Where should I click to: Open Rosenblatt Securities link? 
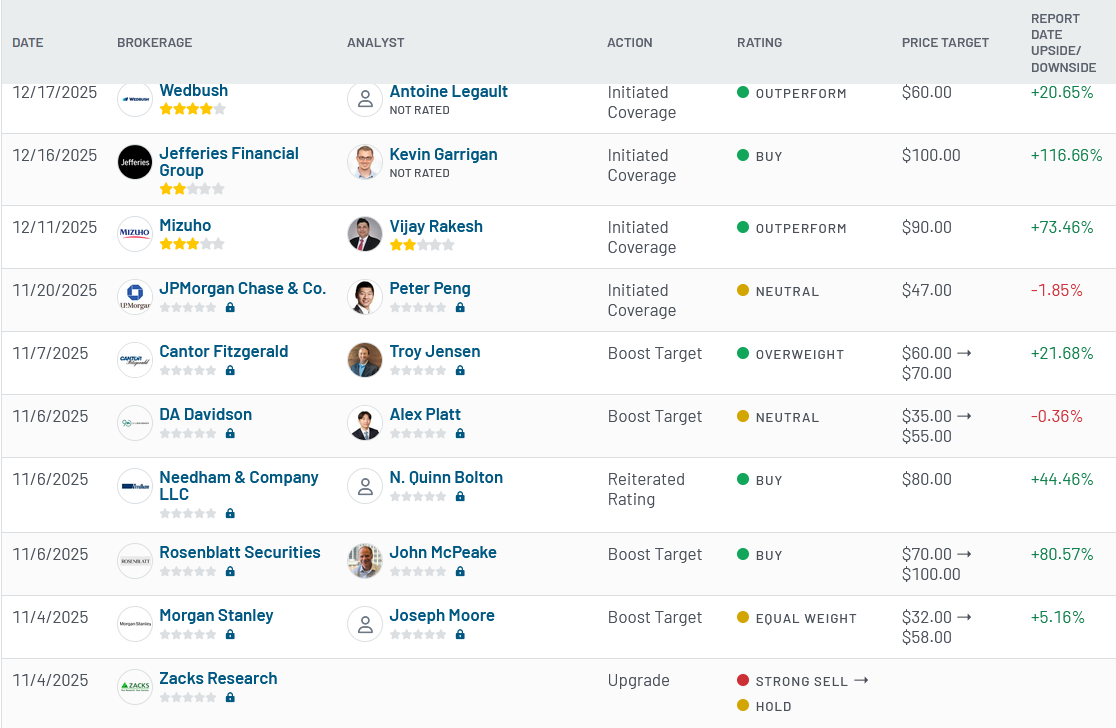[240, 552]
